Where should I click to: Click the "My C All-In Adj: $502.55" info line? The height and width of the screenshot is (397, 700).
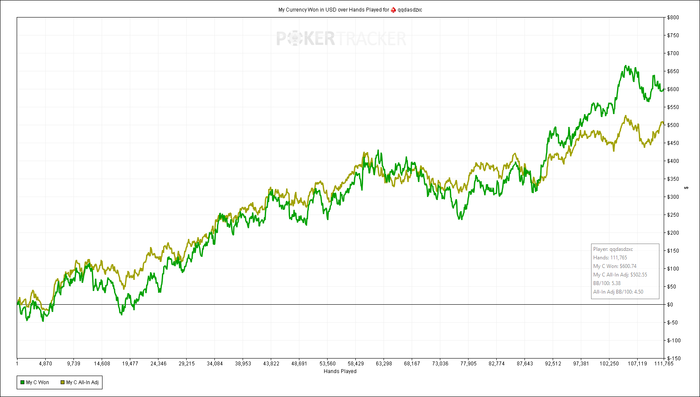(620, 275)
